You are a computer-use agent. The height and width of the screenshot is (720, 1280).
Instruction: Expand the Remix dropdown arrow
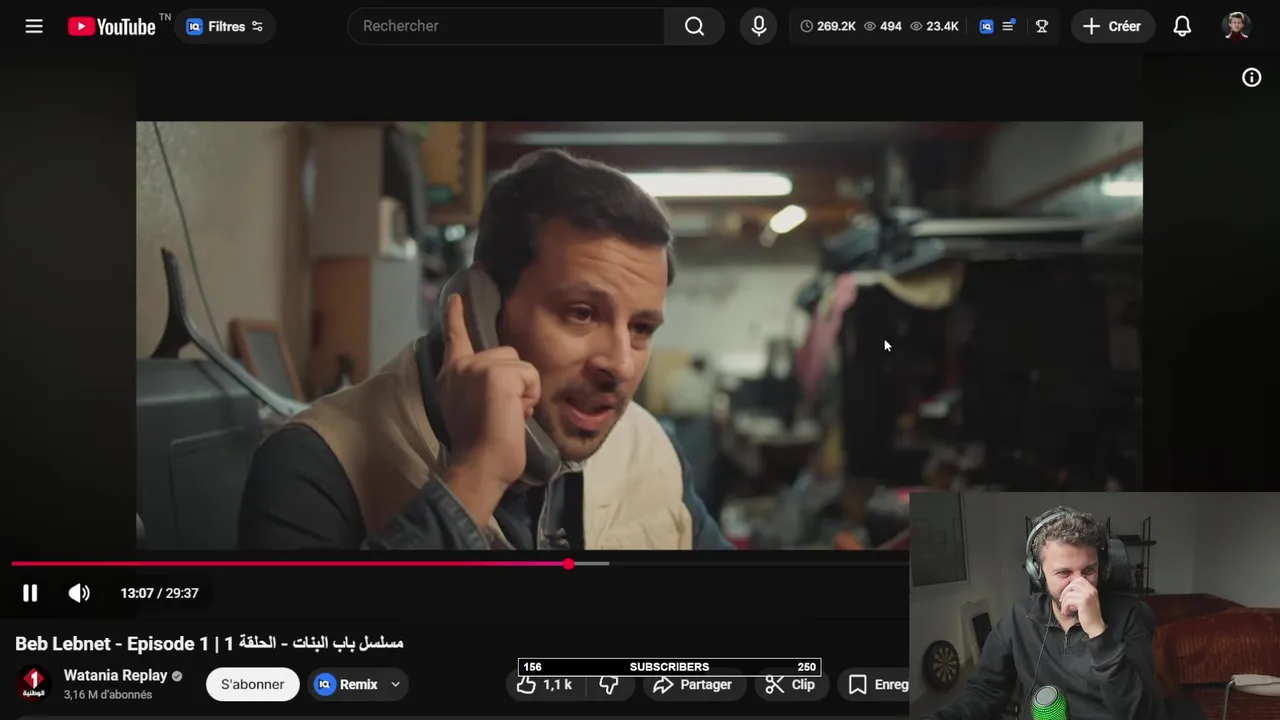[396, 684]
